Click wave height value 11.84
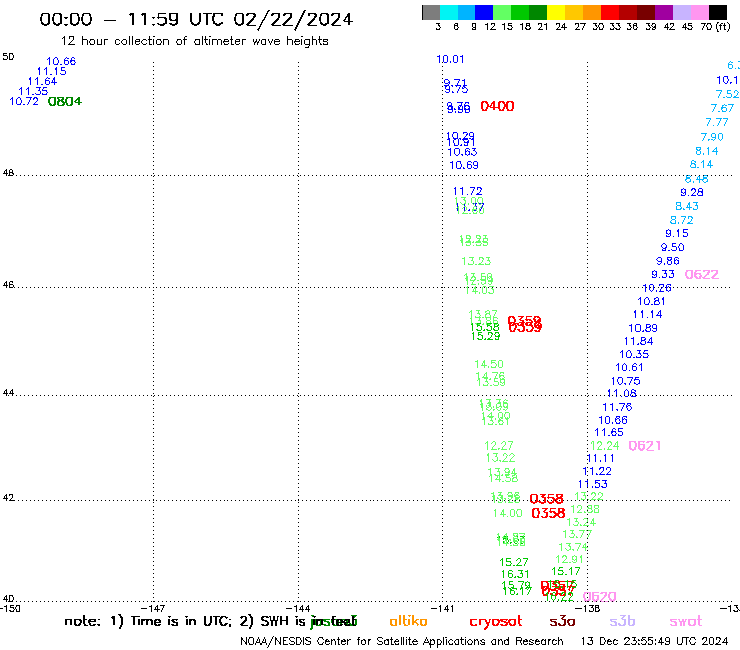 [639, 341]
